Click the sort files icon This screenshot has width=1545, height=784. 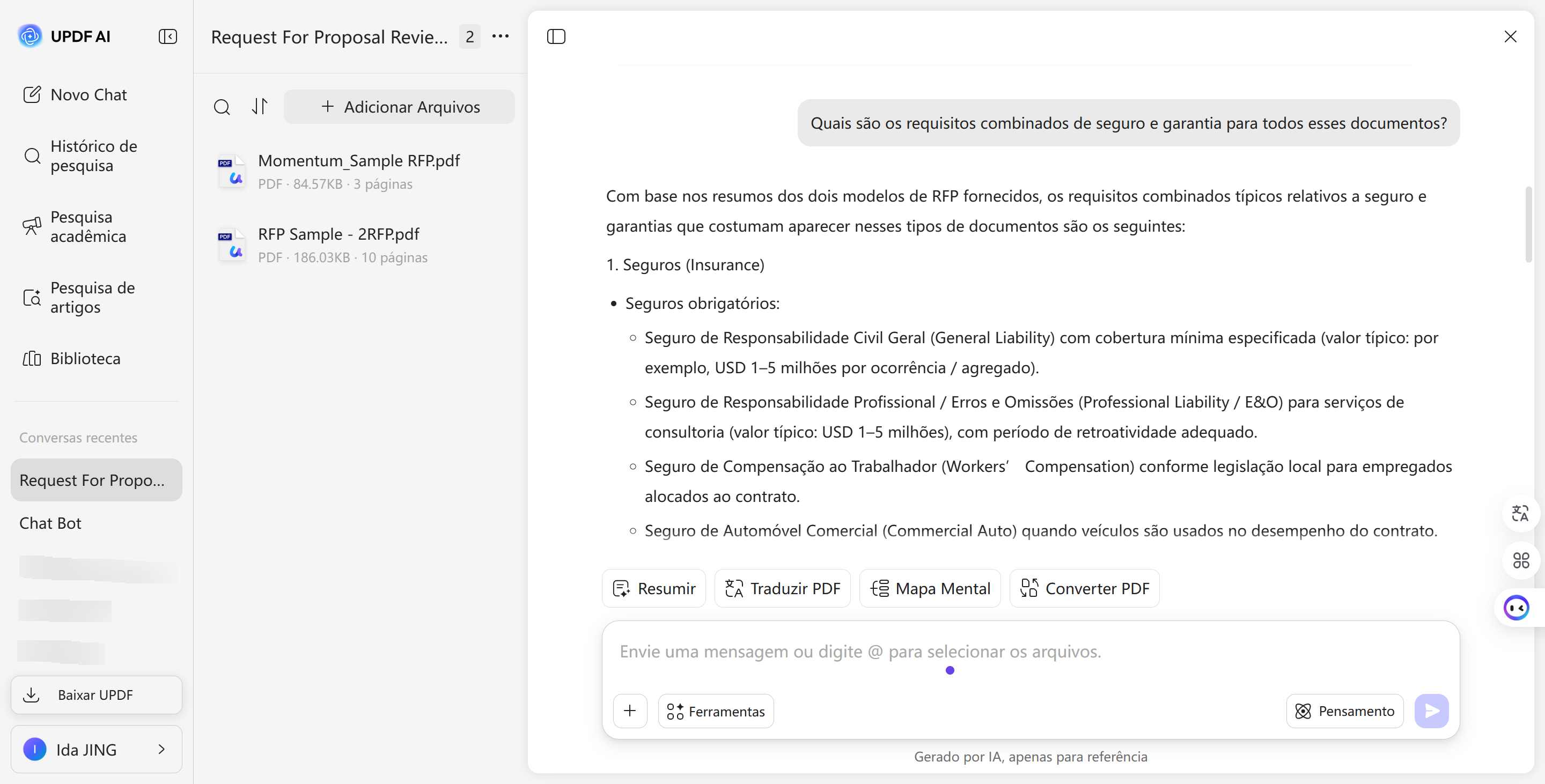tap(260, 106)
